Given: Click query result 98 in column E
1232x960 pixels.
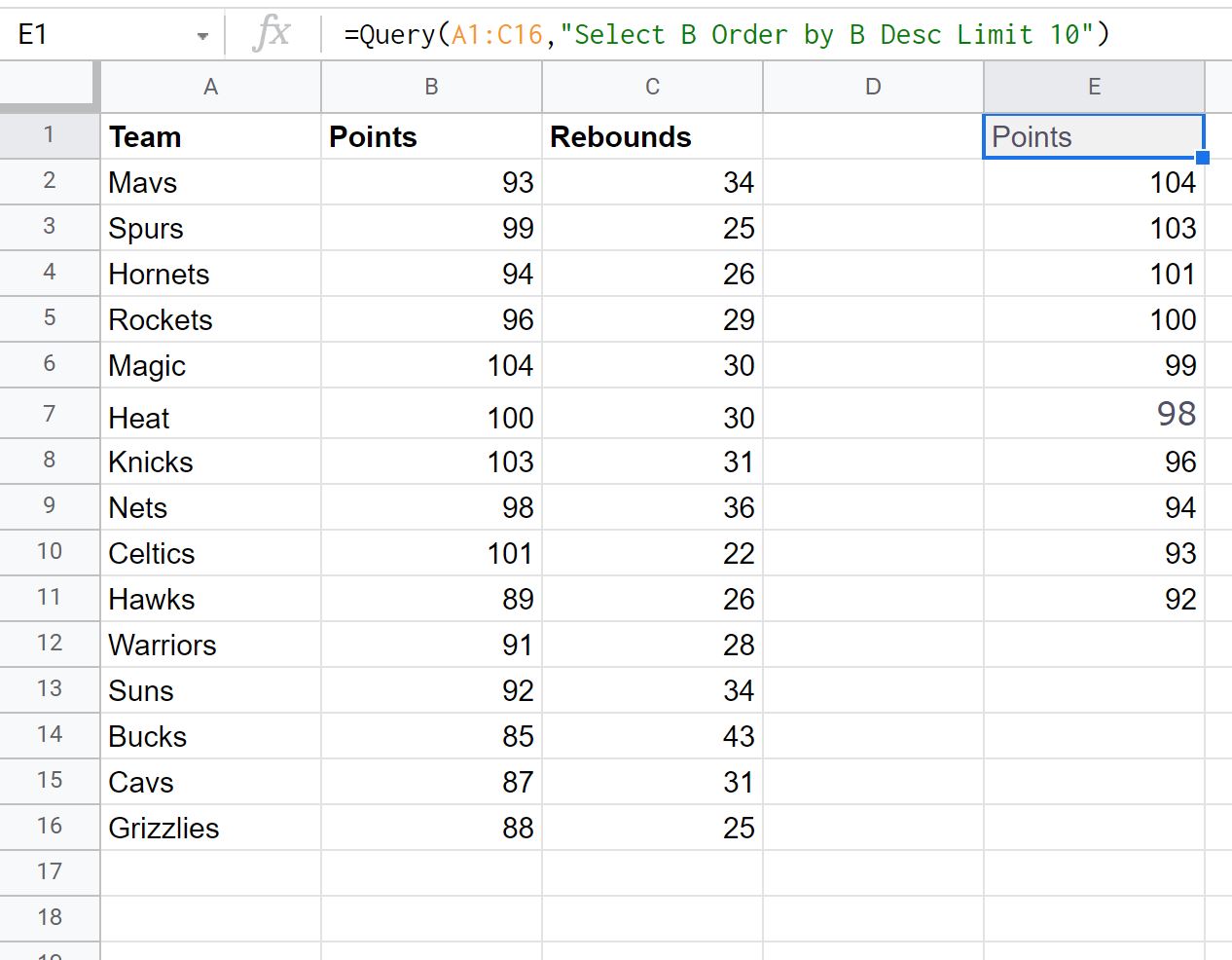Looking at the screenshot, I should point(1094,414).
